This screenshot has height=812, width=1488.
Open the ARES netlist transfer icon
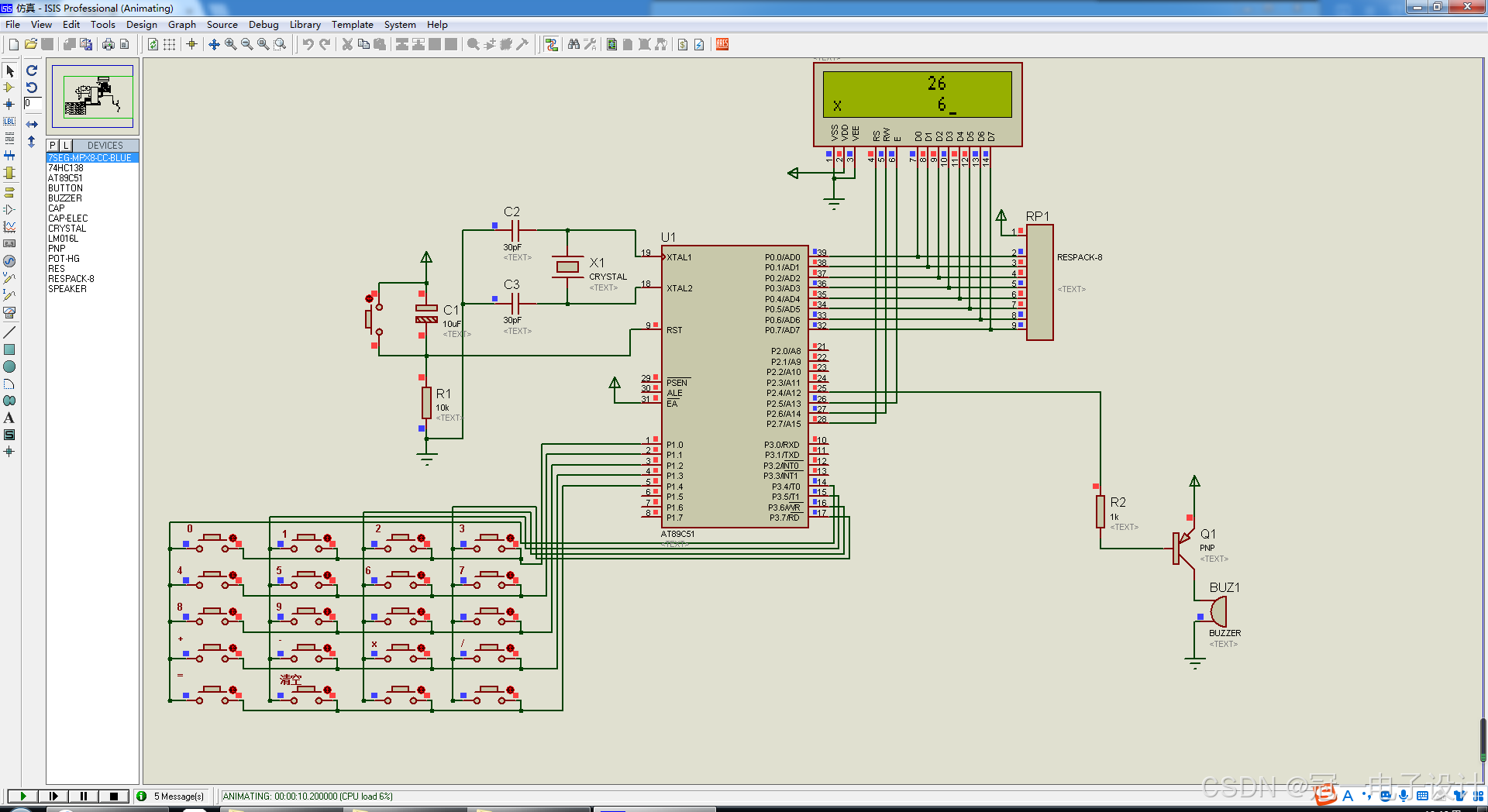(x=722, y=44)
